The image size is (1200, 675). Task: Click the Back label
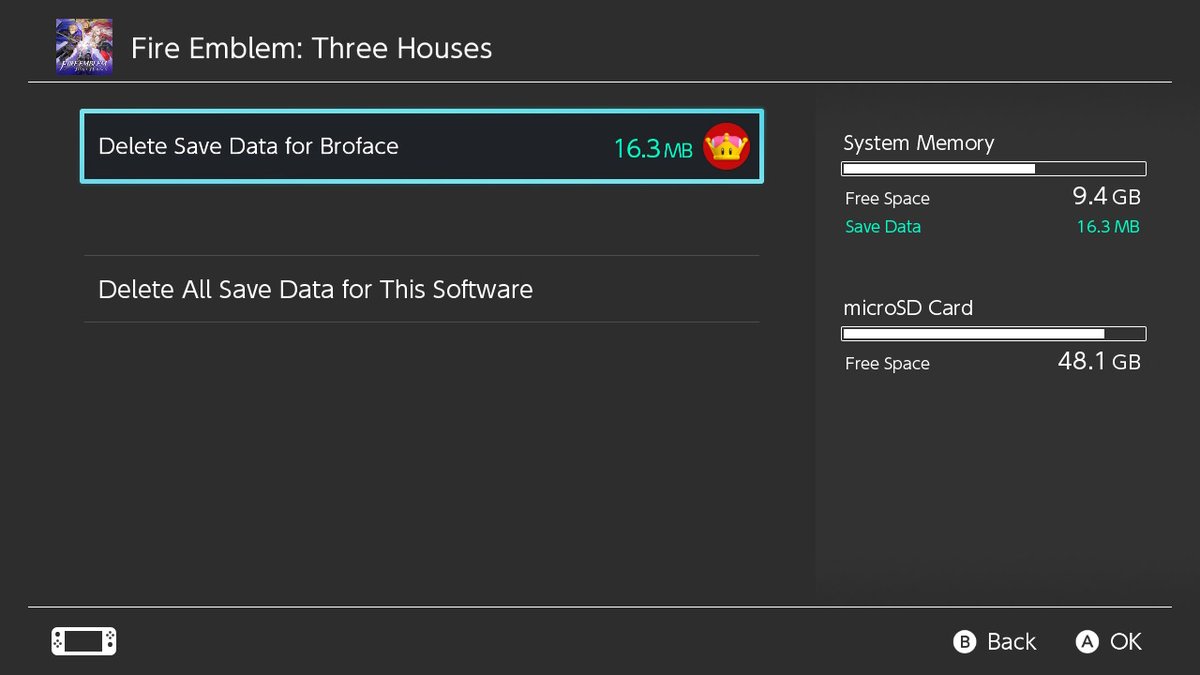(1012, 642)
